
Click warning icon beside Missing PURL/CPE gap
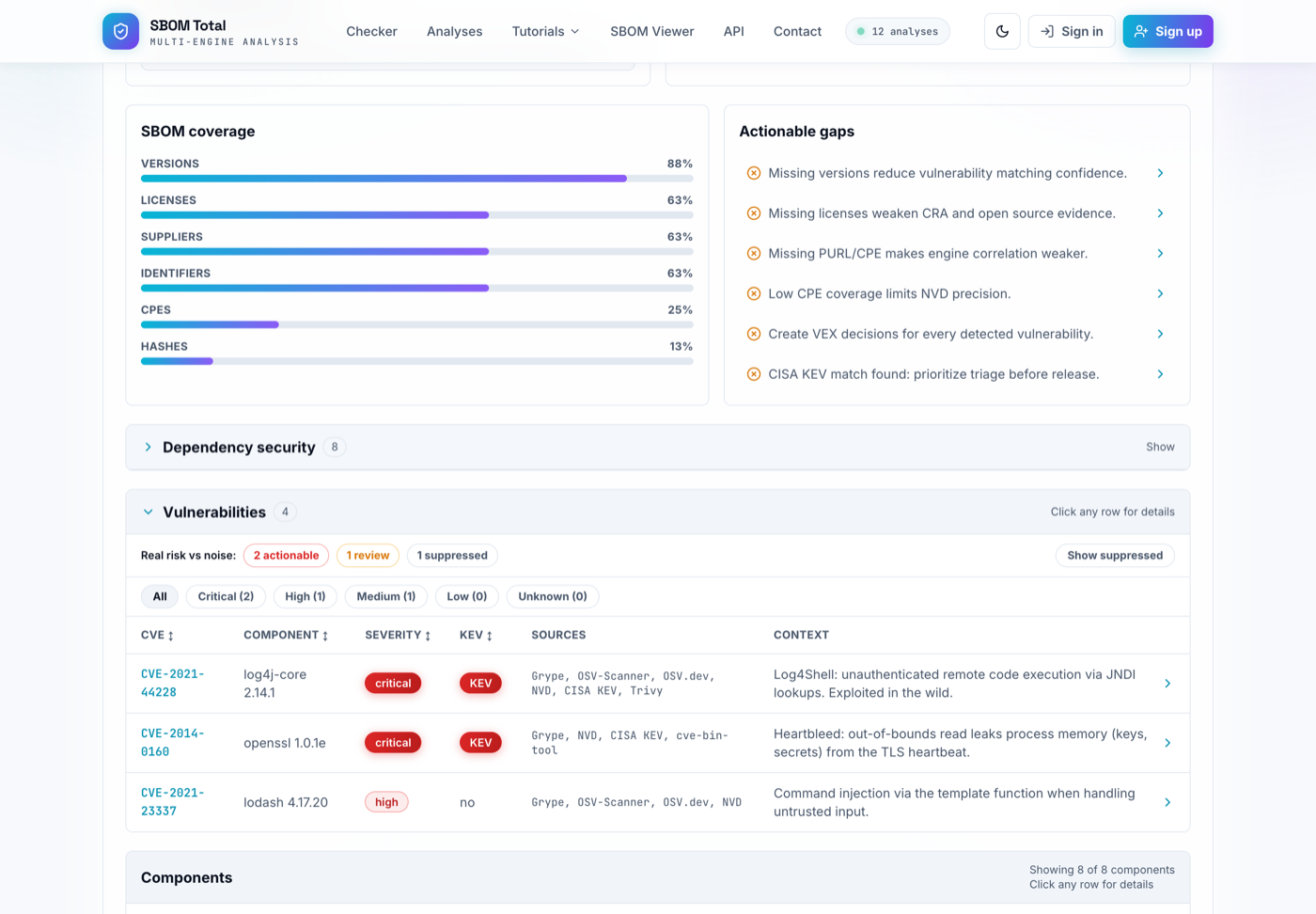pos(754,254)
